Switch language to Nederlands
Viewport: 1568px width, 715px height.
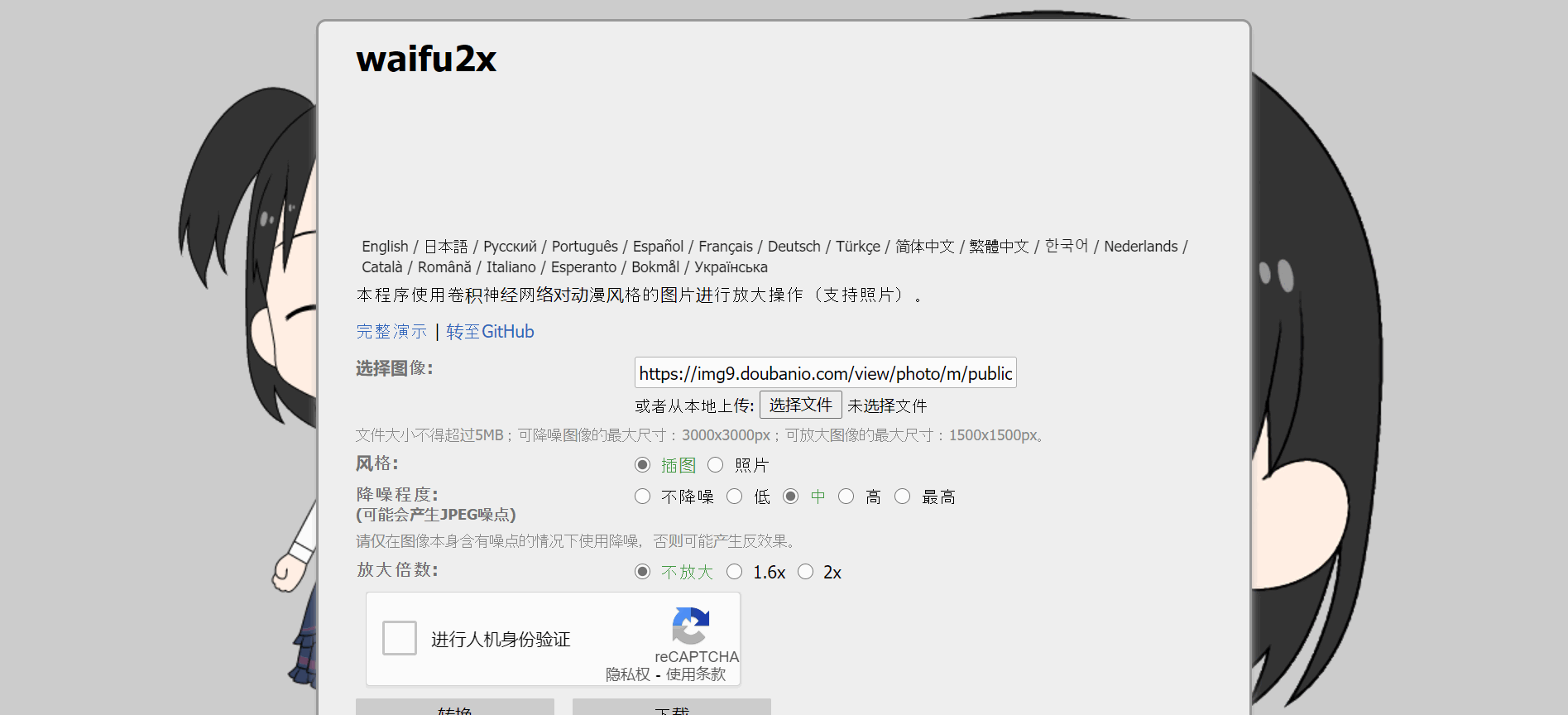(x=1141, y=247)
